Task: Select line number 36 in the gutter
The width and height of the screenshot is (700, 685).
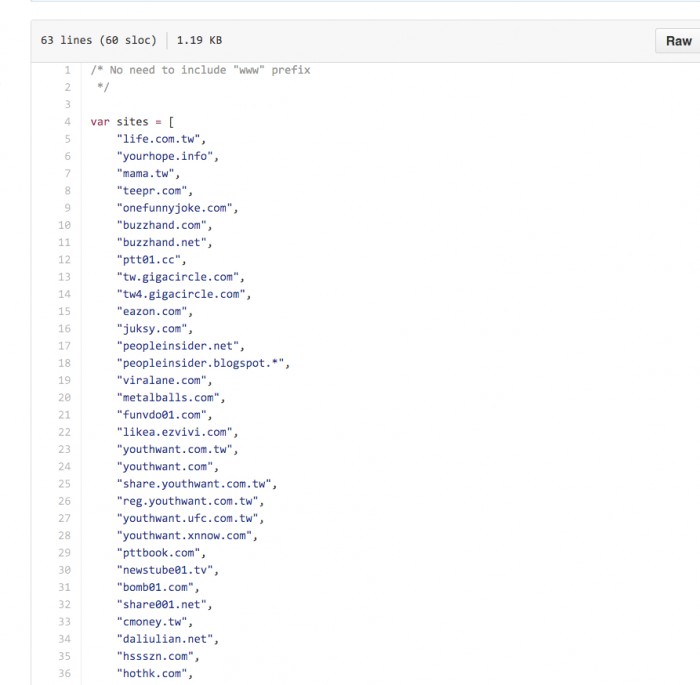Action: 64,674
